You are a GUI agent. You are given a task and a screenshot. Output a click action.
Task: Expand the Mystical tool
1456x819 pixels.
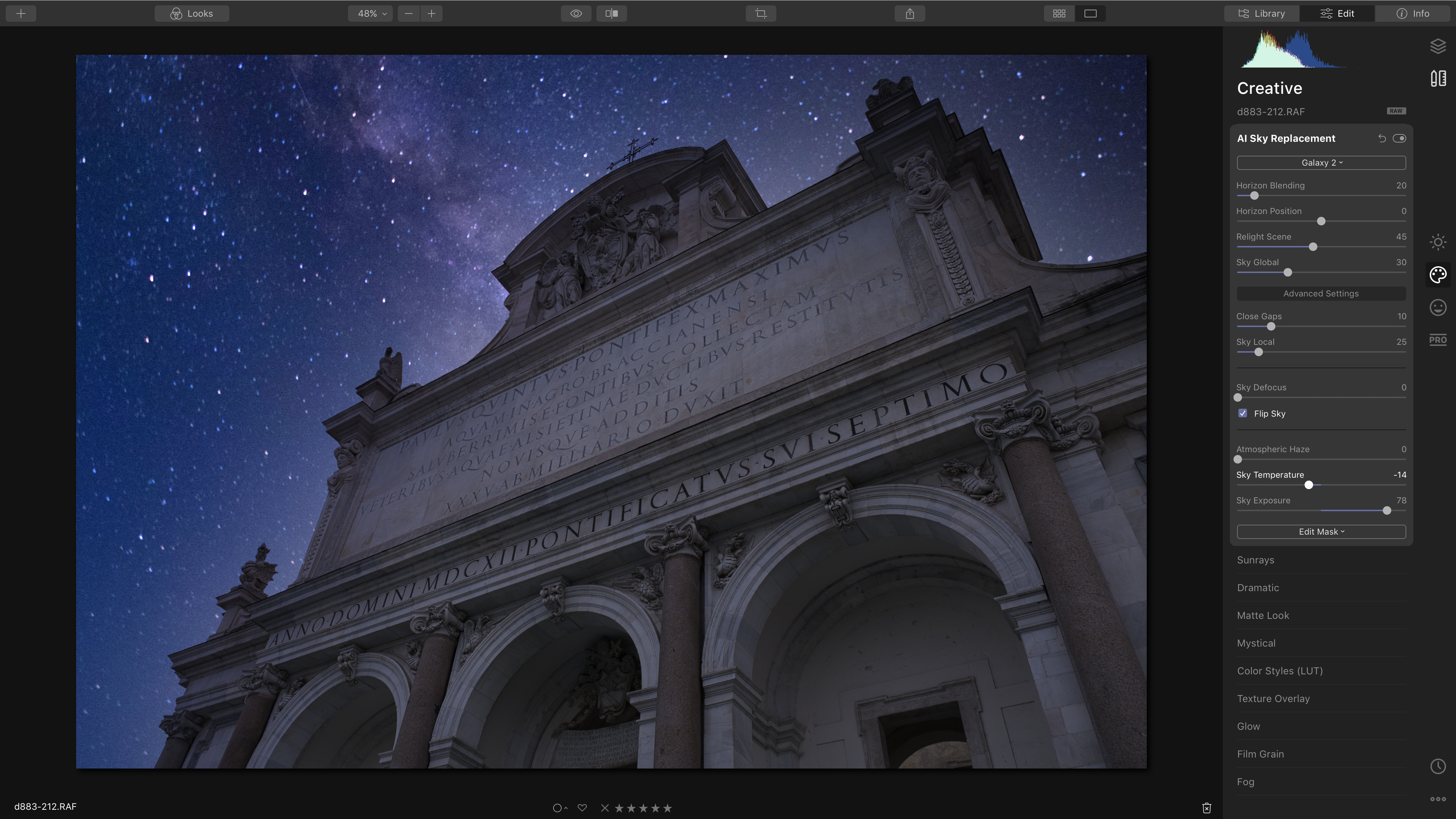click(1321, 643)
